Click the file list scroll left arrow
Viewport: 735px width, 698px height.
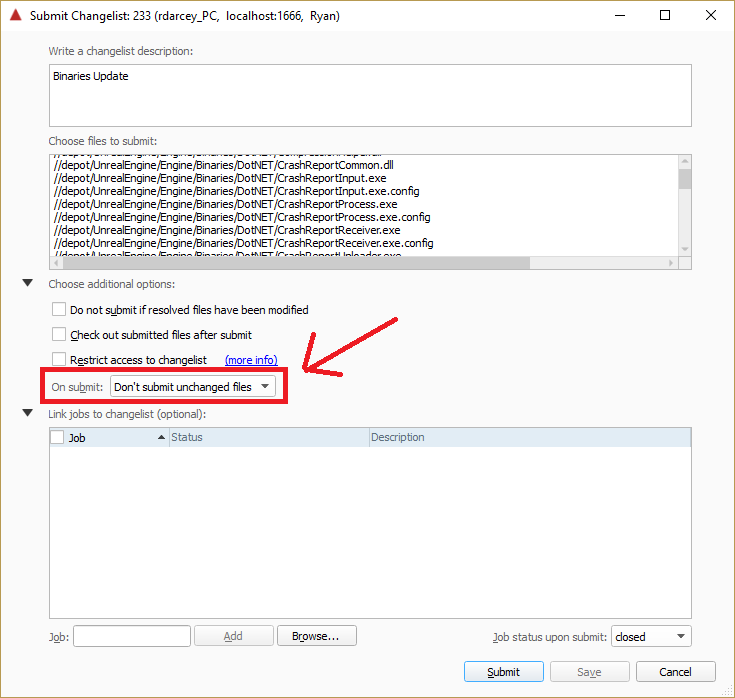pos(56,263)
